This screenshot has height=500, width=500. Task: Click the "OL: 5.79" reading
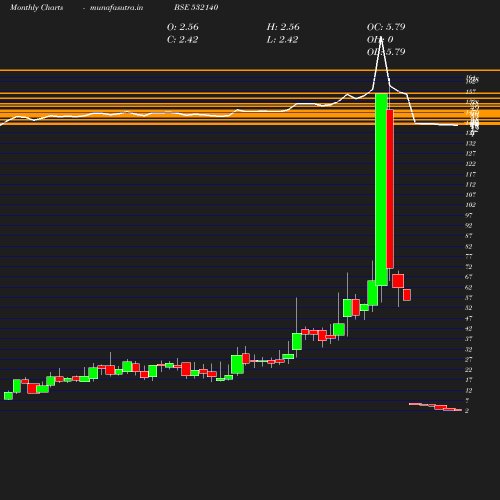click(x=386, y=52)
